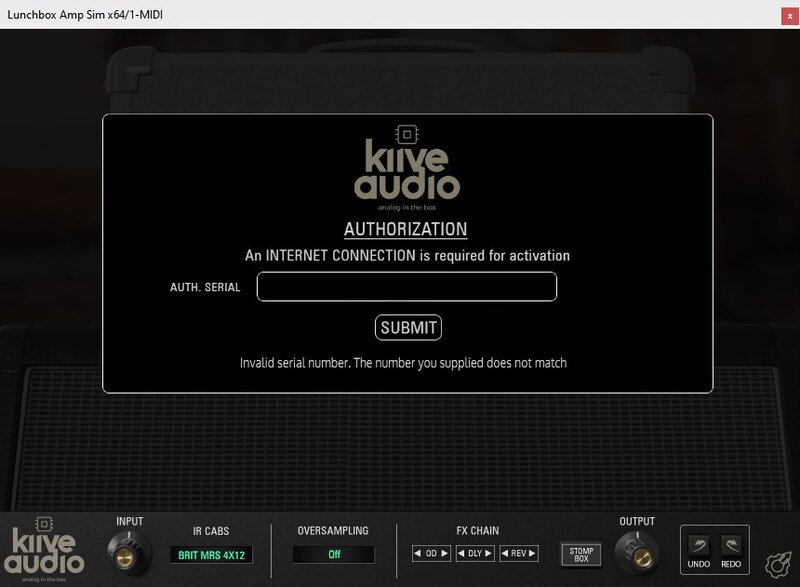800x587 pixels.
Task: Move DLY left in FX chain
Action: pyautogui.click(x=461, y=553)
